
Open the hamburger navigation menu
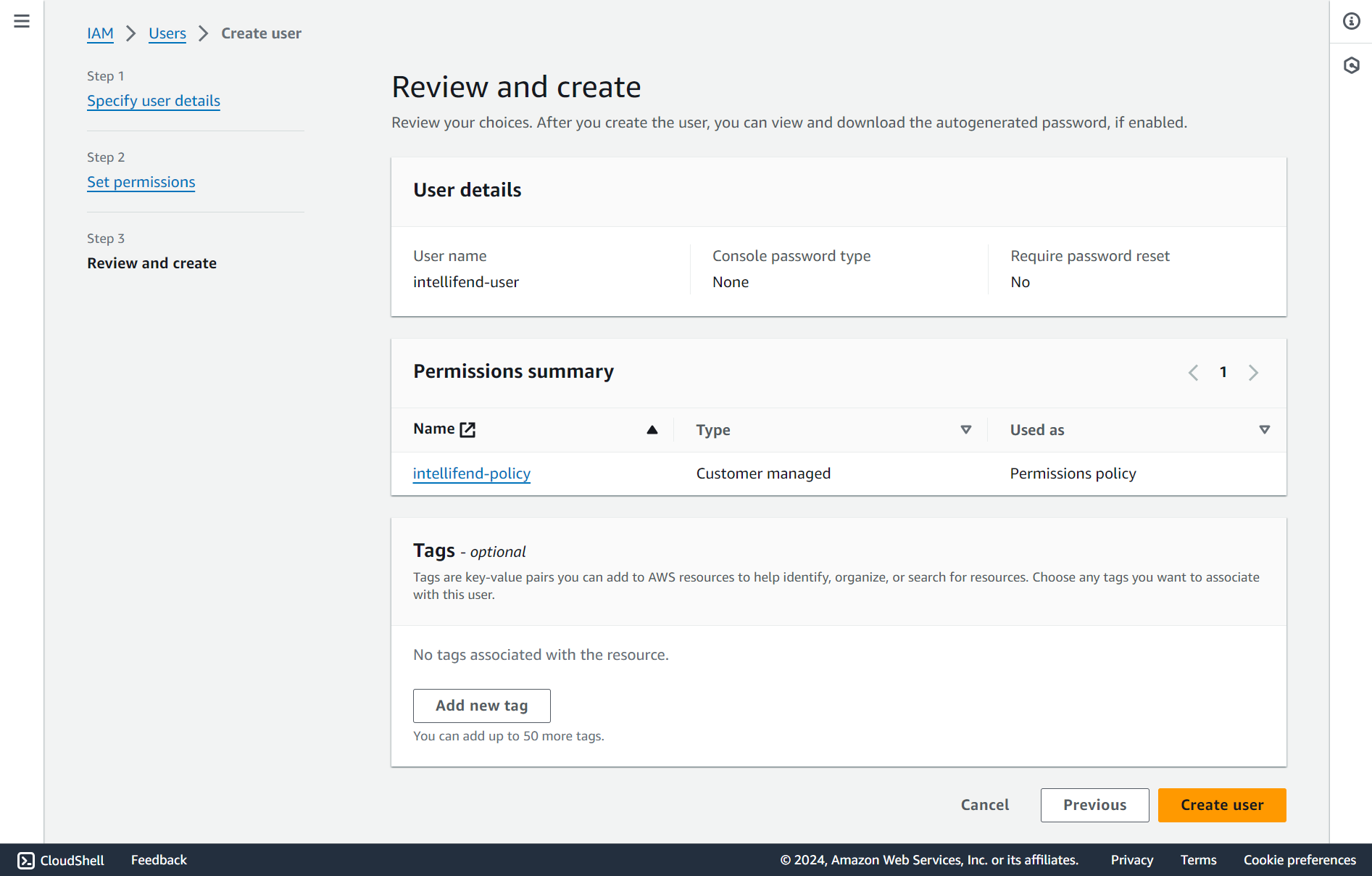tap(22, 21)
